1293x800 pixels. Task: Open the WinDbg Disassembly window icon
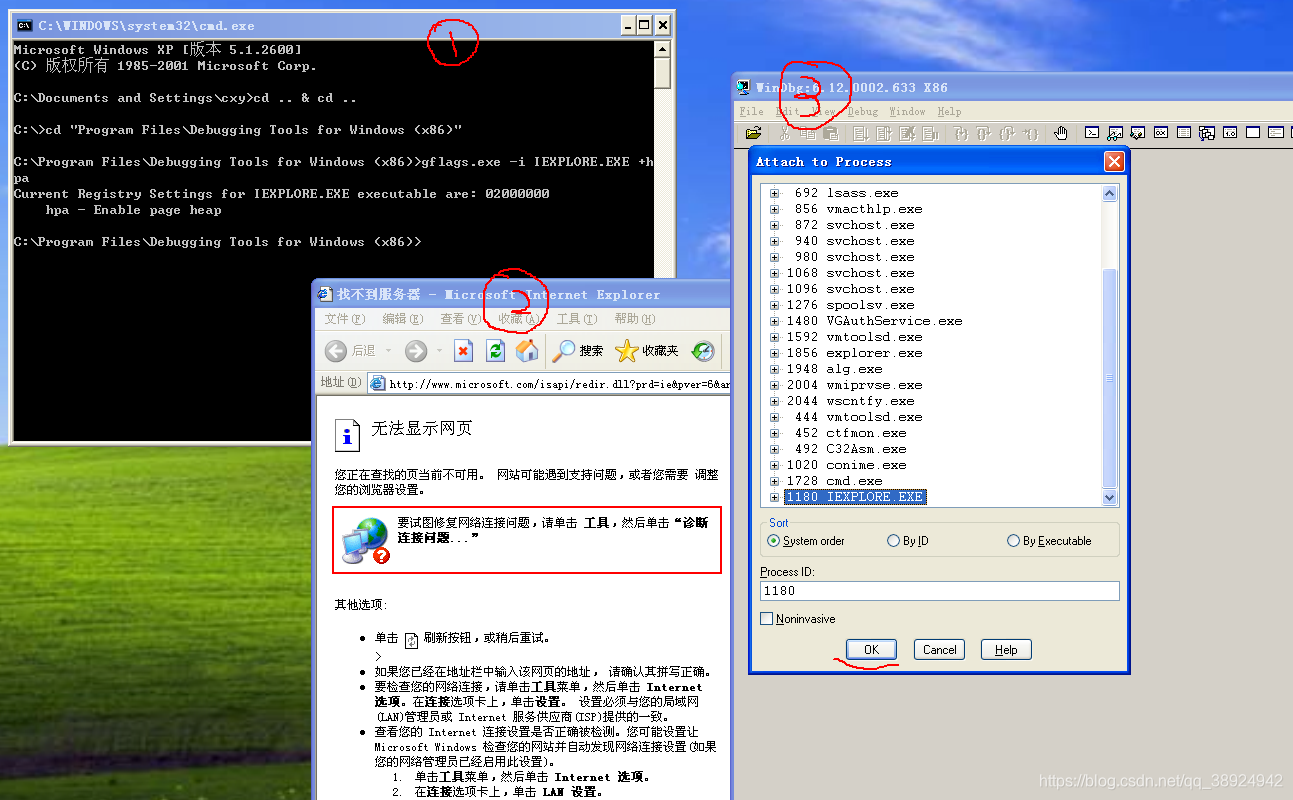(1230, 133)
